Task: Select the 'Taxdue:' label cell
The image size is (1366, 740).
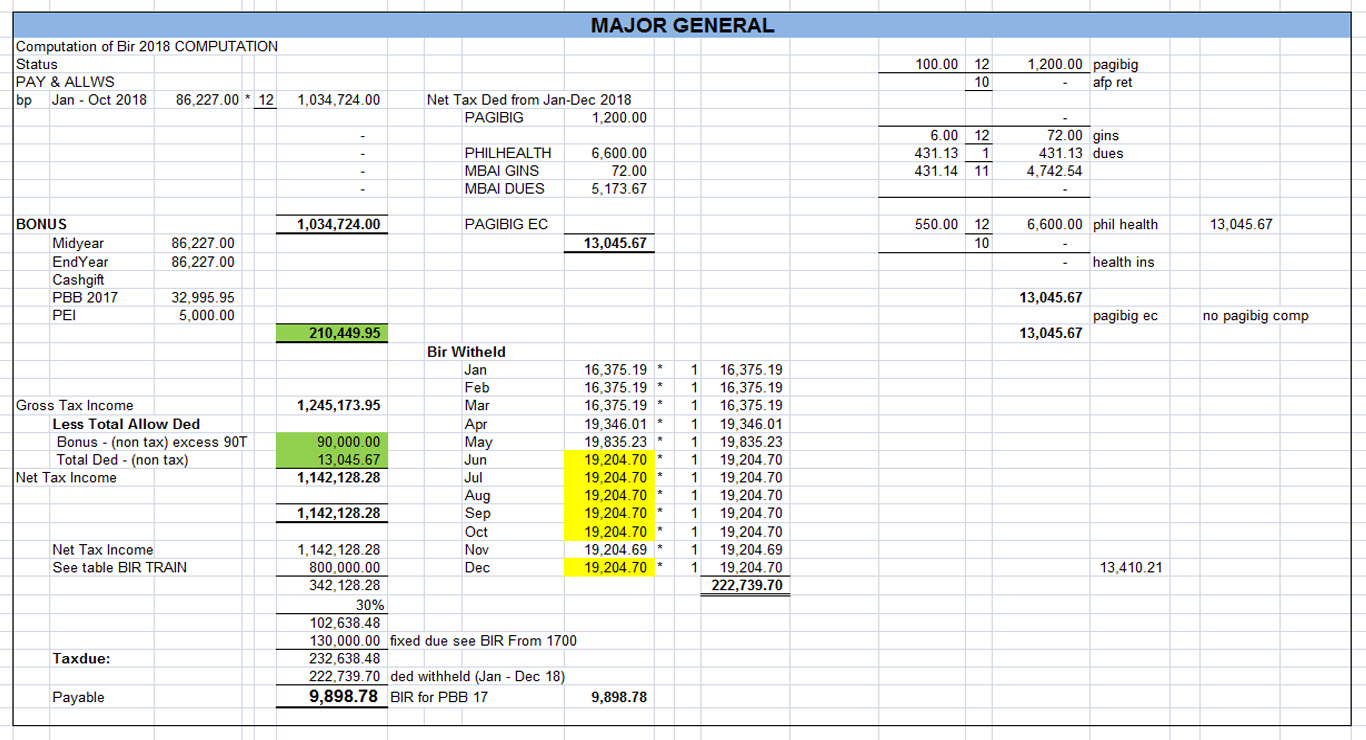Action: [81, 659]
